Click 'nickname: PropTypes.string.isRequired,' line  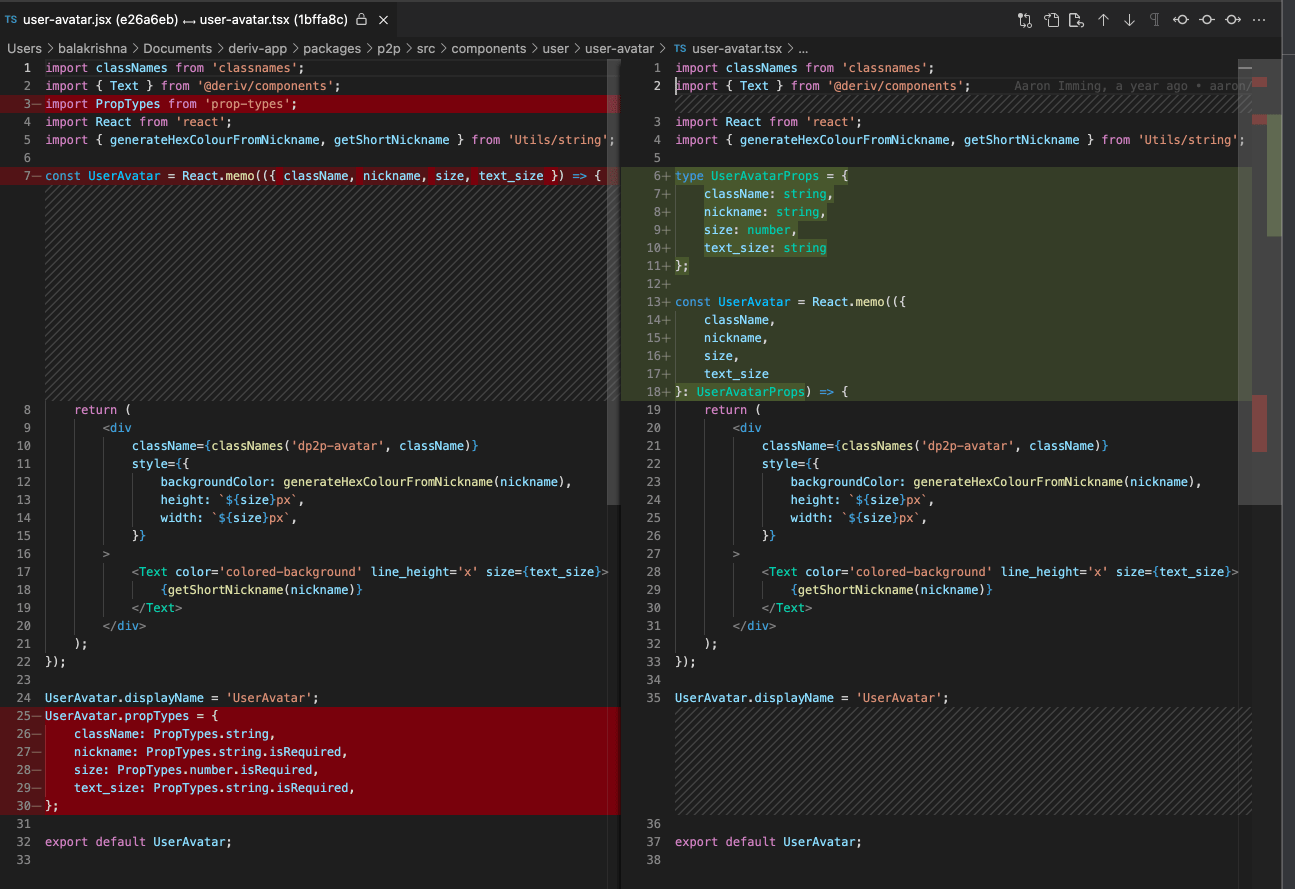tap(210, 752)
